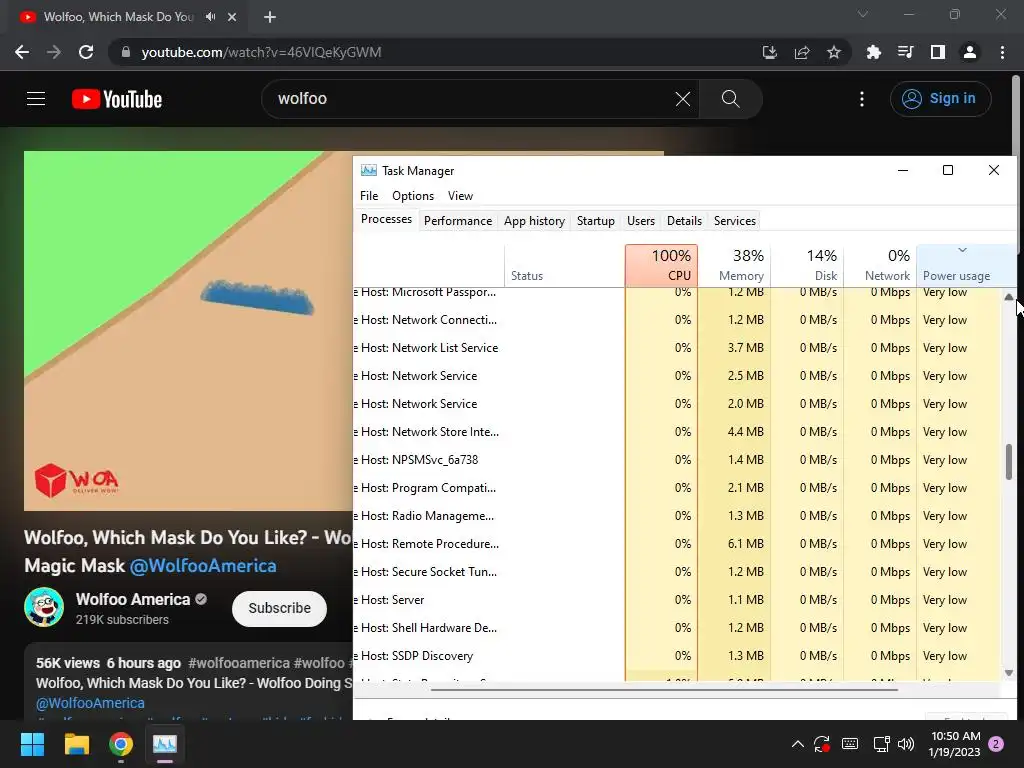The image size is (1024, 768).
Task: Open Chrome three-dot menu
Action: click(x=1002, y=52)
